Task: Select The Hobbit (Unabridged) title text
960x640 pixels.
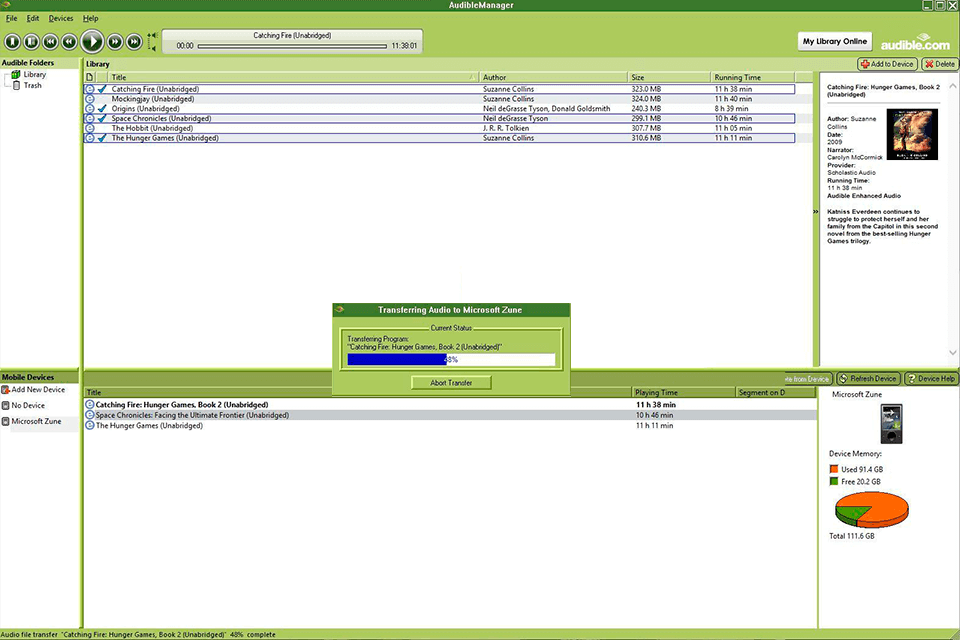Action: point(152,129)
